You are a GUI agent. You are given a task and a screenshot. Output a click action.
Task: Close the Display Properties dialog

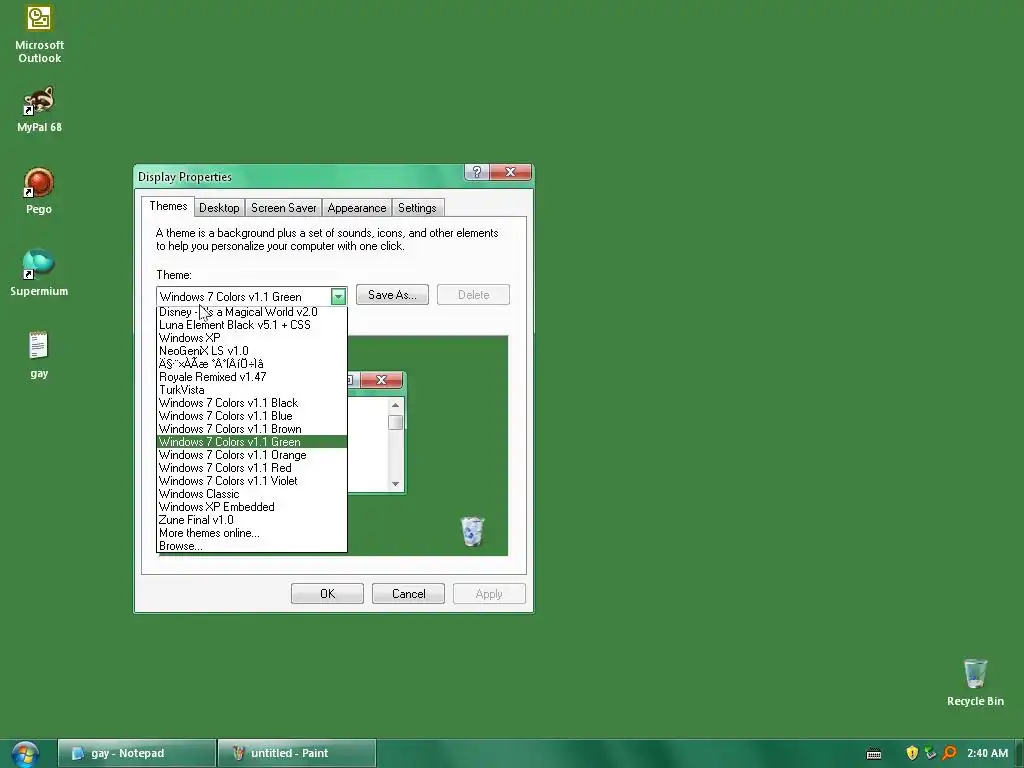click(511, 172)
